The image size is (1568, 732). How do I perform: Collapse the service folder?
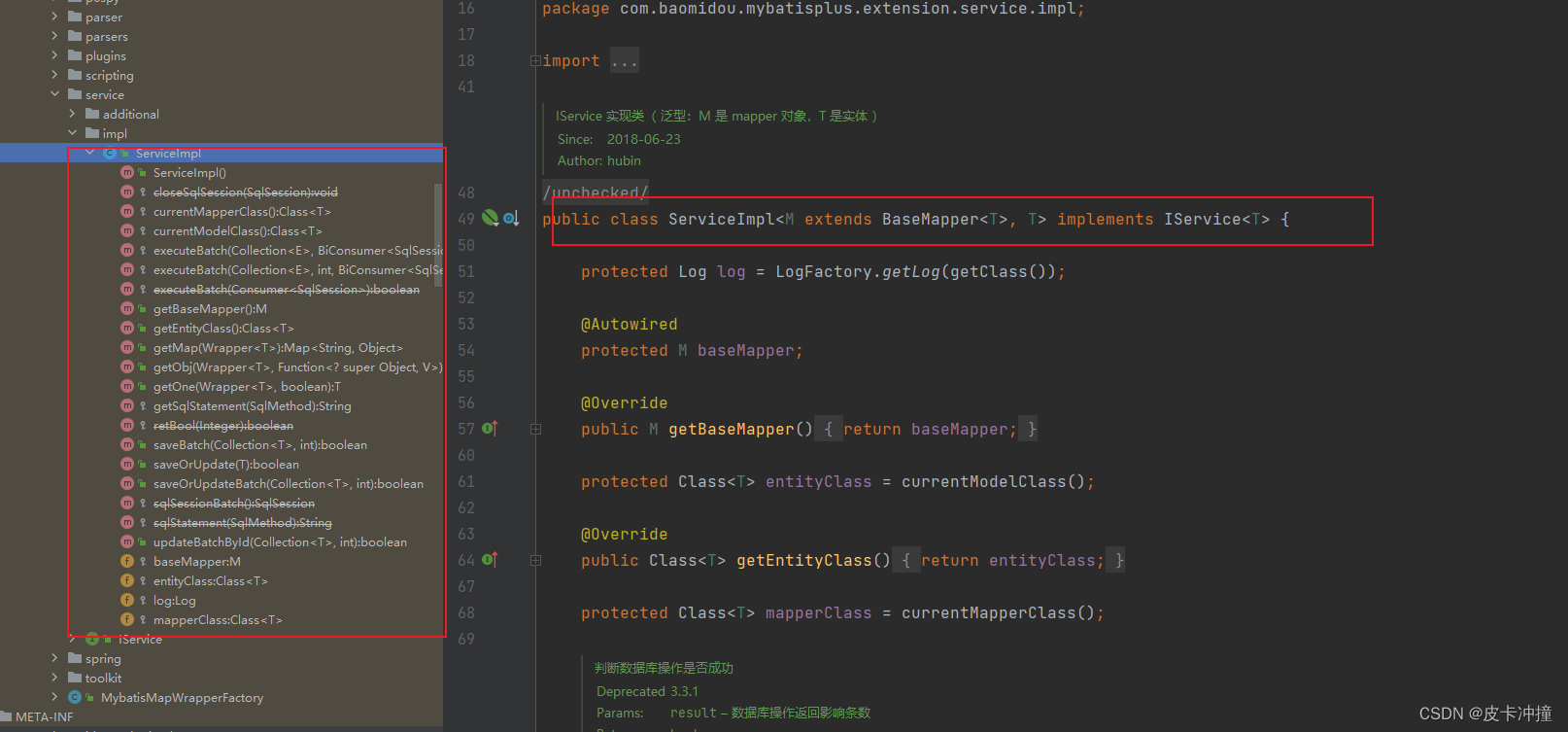tap(54, 94)
